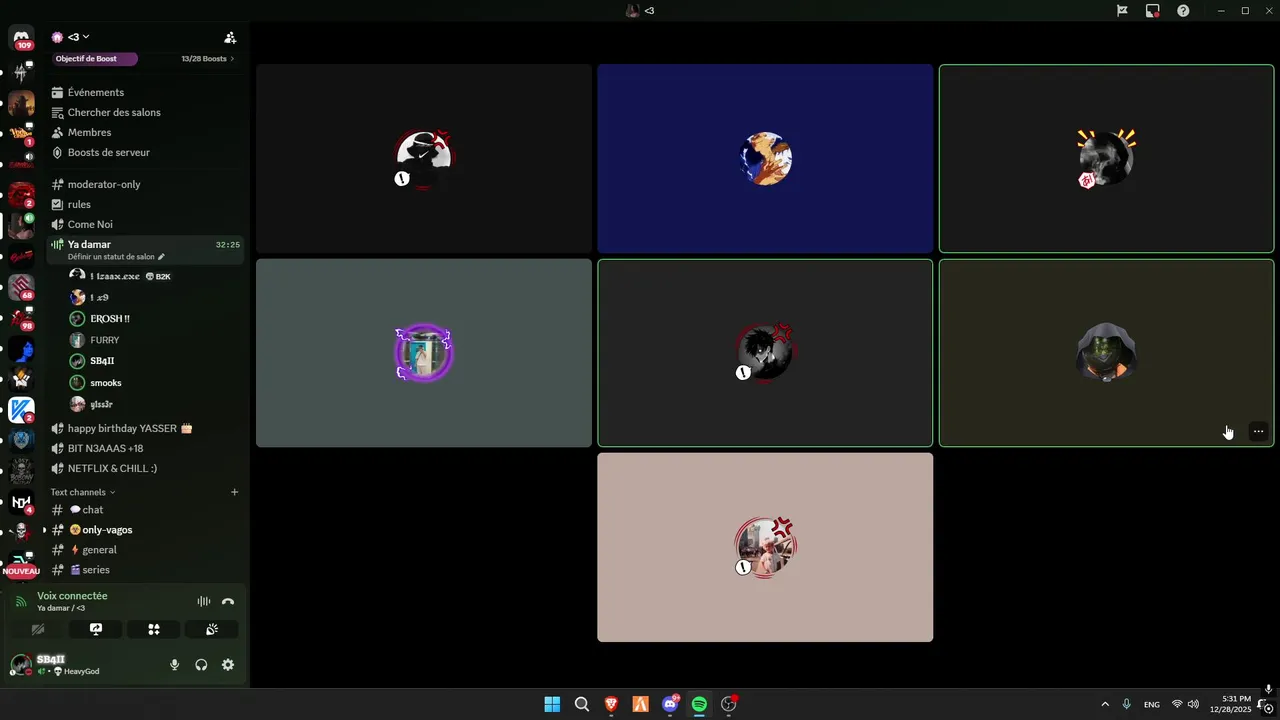Open Discord direct messages home icon
The height and width of the screenshot is (720, 1280).
(21, 38)
